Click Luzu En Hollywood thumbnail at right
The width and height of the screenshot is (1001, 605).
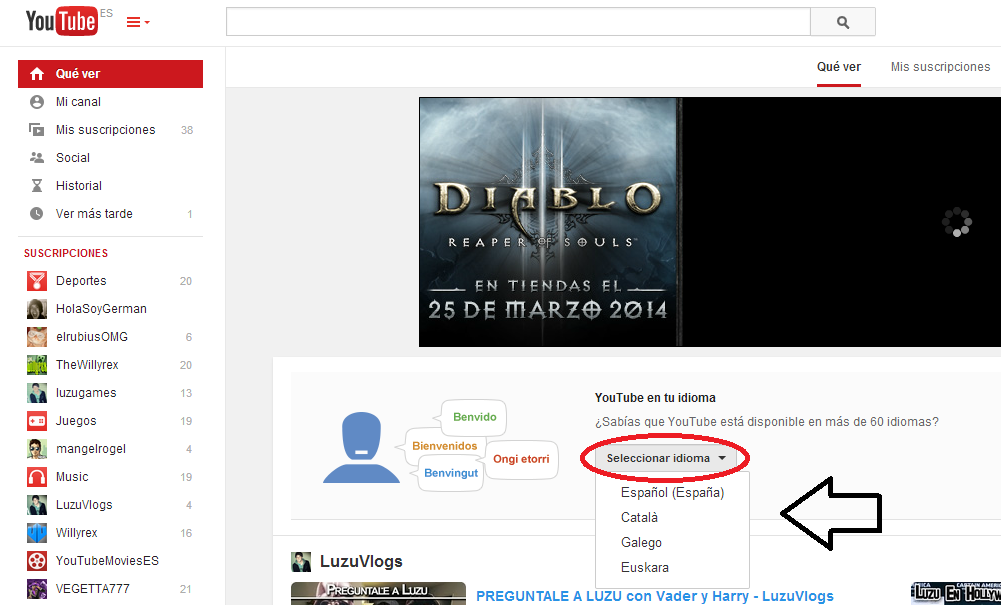click(956, 594)
